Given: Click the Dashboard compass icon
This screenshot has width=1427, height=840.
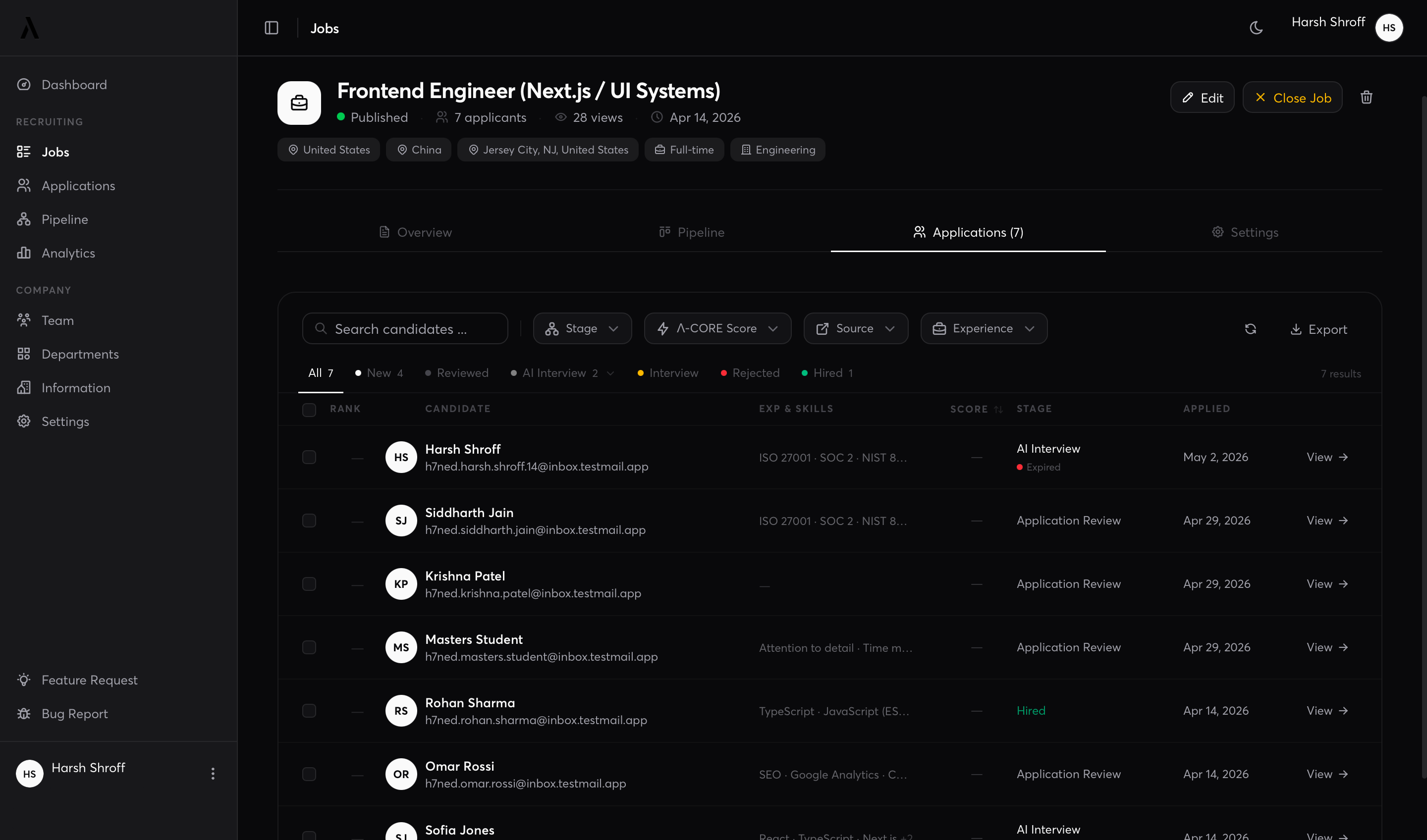Looking at the screenshot, I should 24,84.
